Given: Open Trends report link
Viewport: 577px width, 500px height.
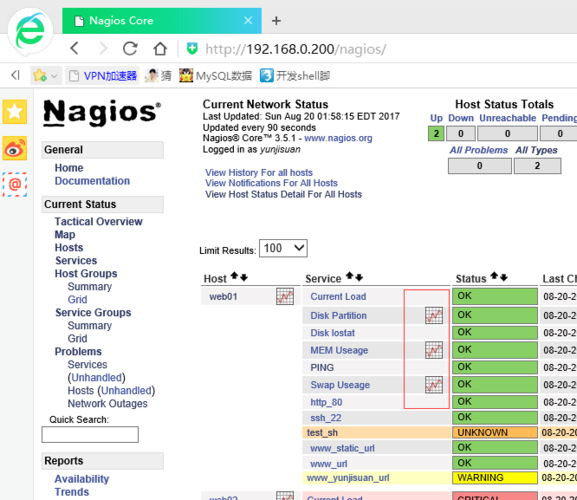Looking at the screenshot, I should (72, 492).
